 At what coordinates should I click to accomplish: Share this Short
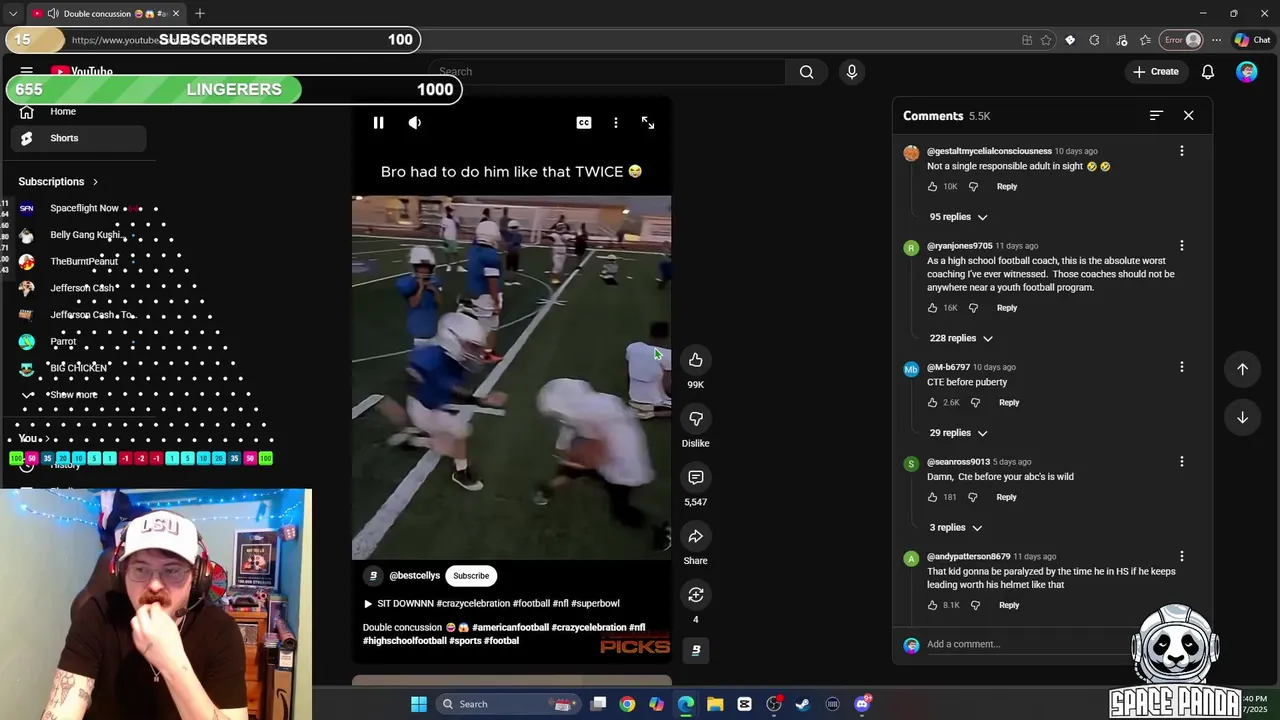696,537
